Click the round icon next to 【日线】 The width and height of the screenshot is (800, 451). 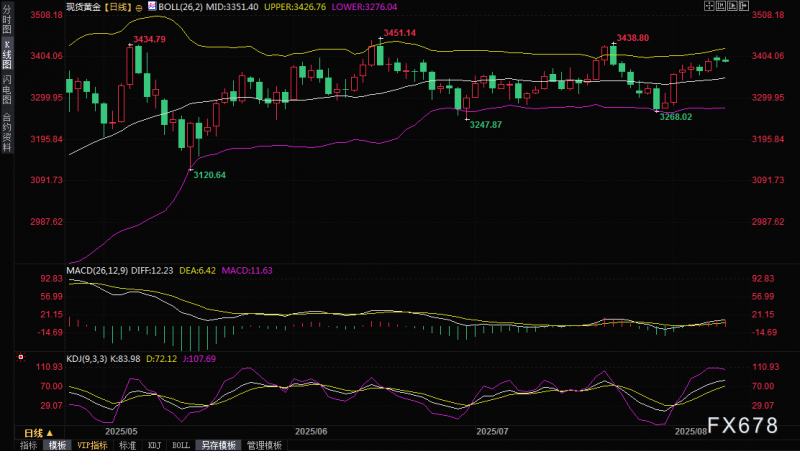(139, 8)
